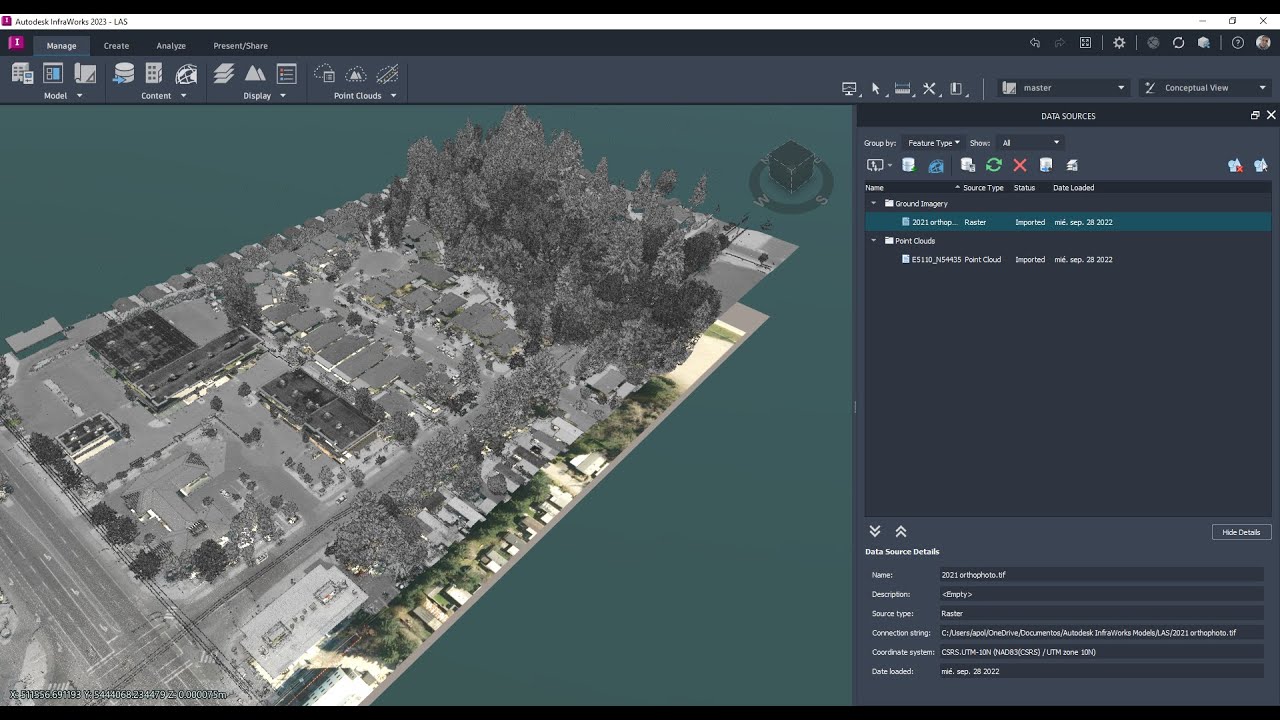Expand the Content group dropdown
Viewport: 1280px width, 720px height.
point(183,96)
